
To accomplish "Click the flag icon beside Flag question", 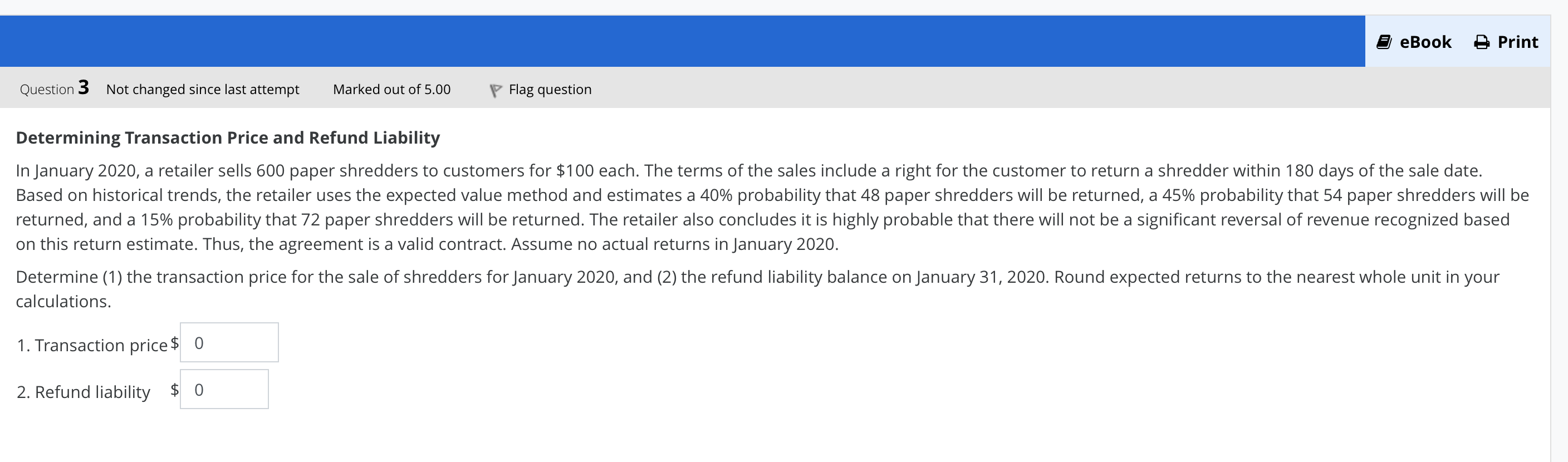I will (495, 89).
